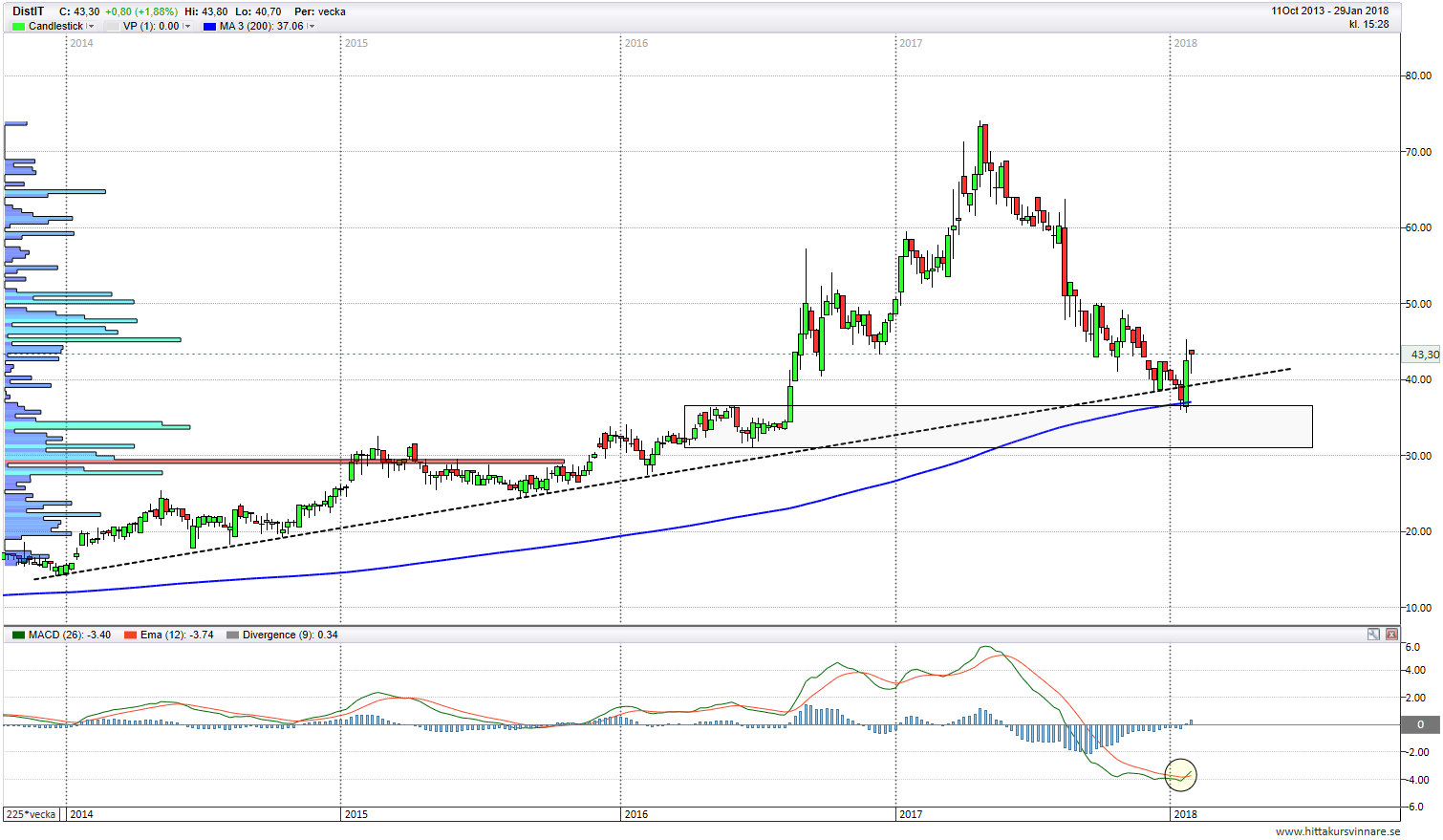This screenshot has width=1443, height=840.
Task: Click the 225*vecka timeframe label
Action: 32,814
